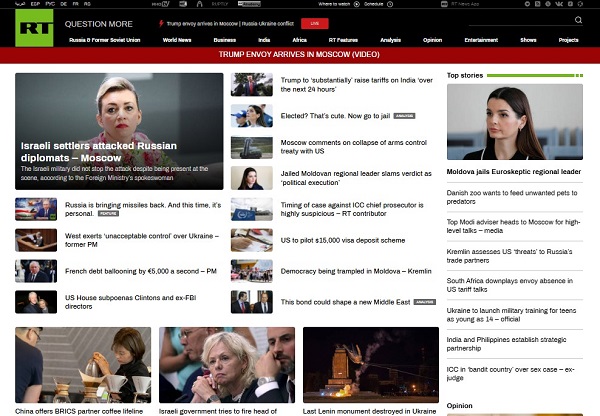Open 'India and Philippines establish strategic partnership'
This screenshot has height=416, width=600.
[x=506, y=344]
